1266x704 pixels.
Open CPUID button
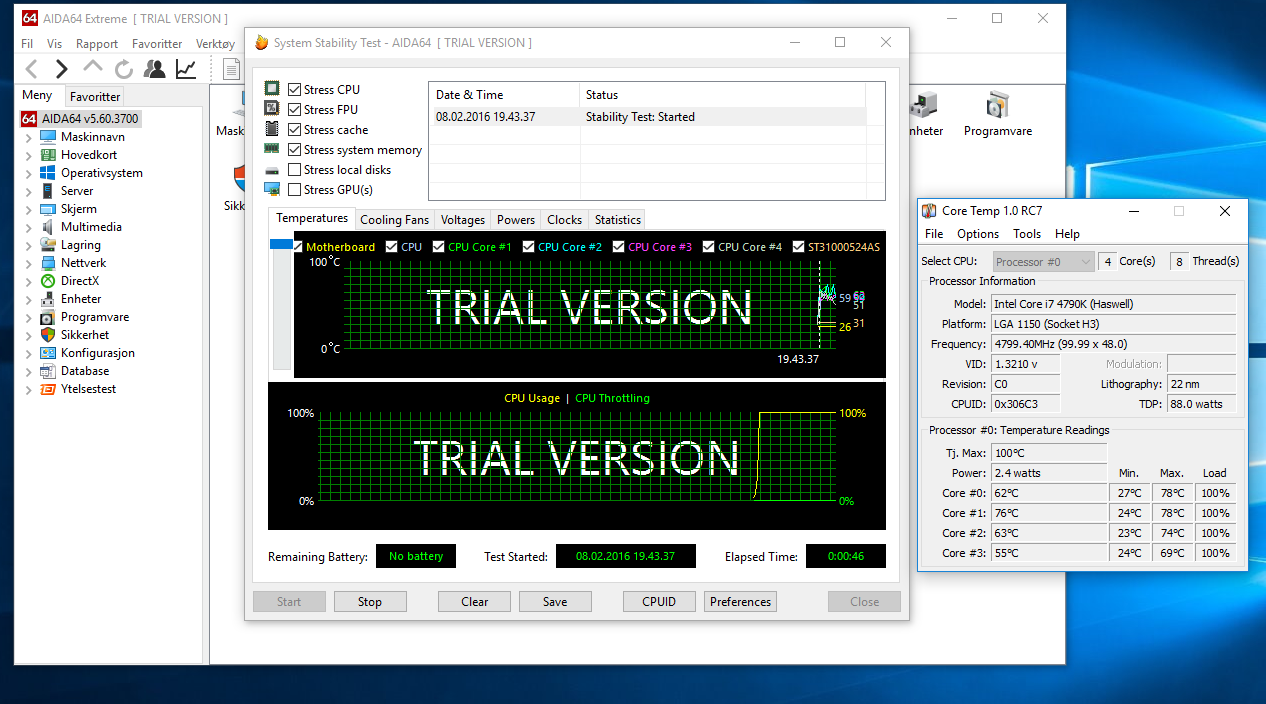tap(659, 602)
